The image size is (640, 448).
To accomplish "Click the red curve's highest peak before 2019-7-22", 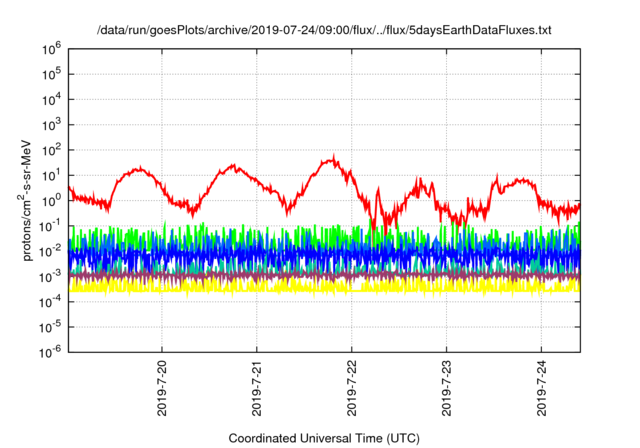I will coord(334,157).
